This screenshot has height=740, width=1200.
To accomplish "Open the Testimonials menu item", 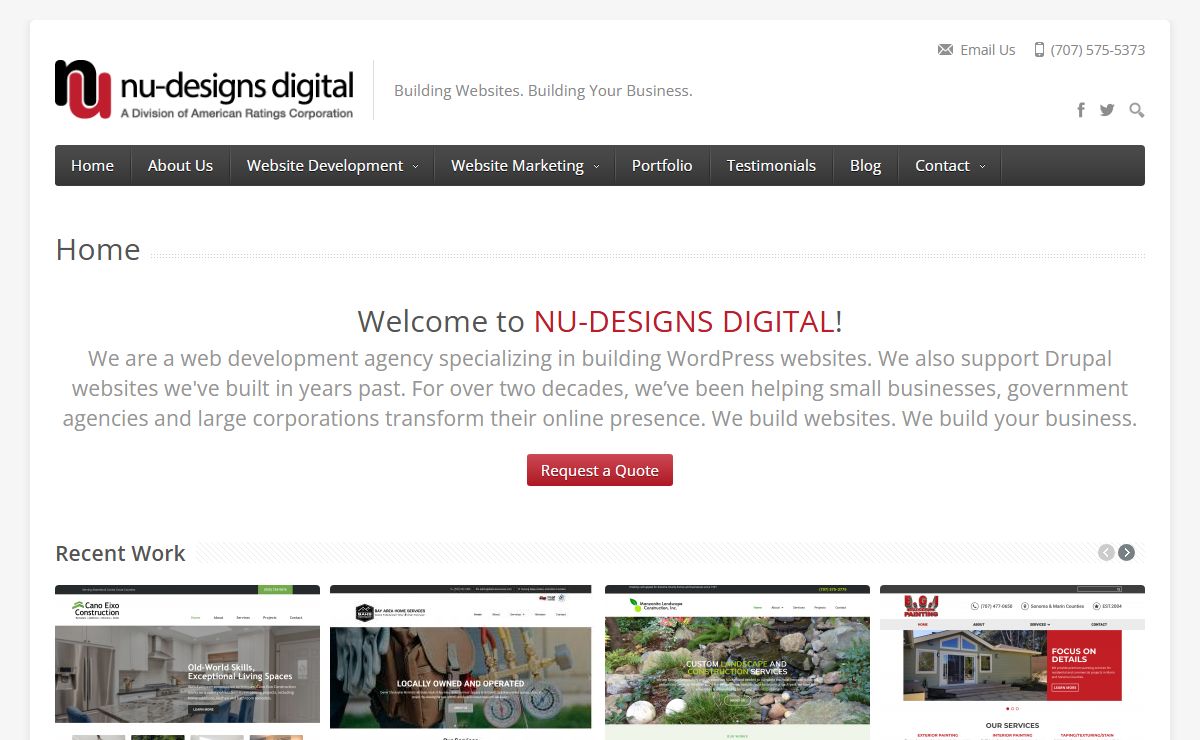I will point(771,166).
